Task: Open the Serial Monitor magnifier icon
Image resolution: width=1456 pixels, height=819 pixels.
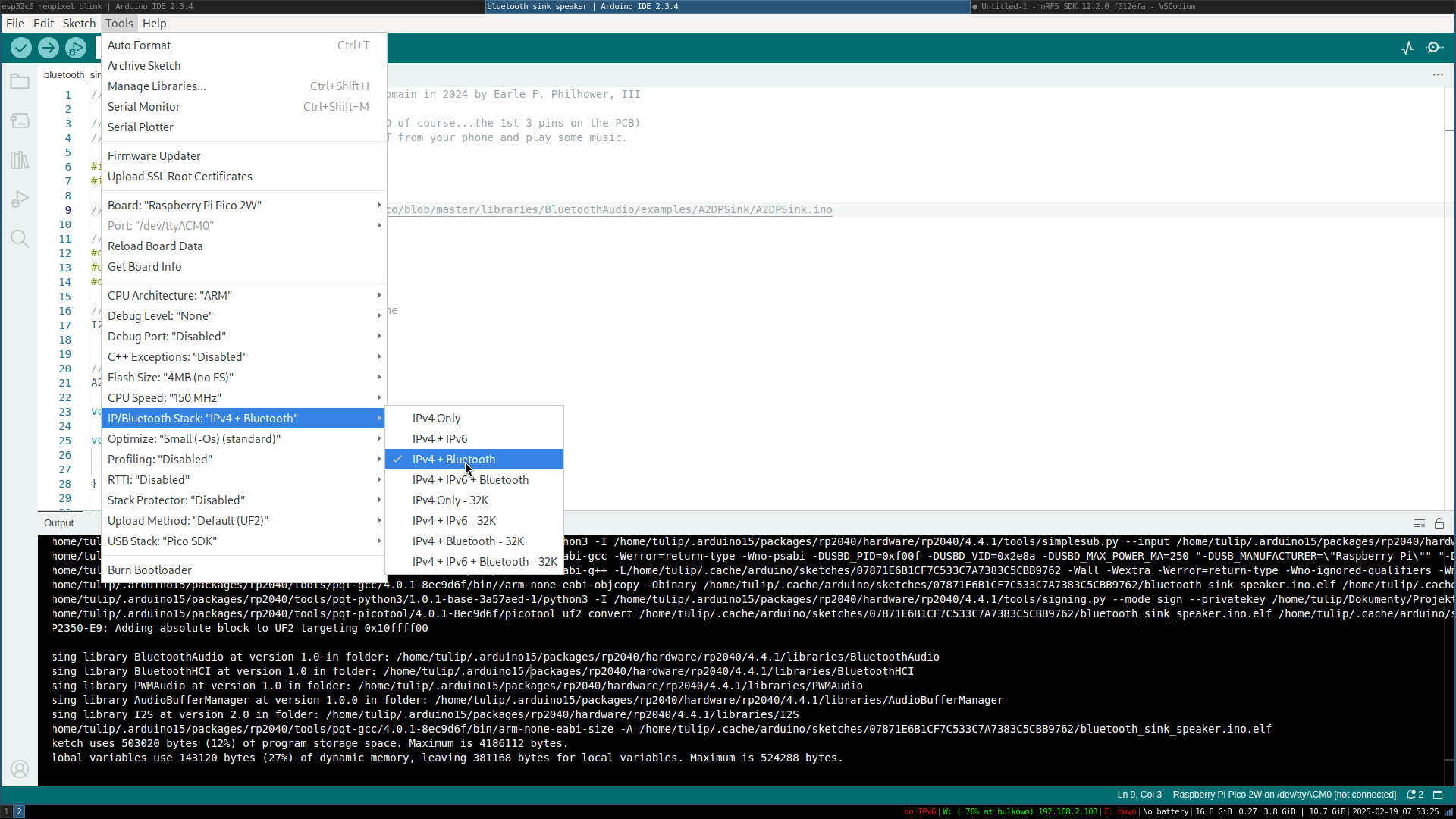Action: (1435, 48)
